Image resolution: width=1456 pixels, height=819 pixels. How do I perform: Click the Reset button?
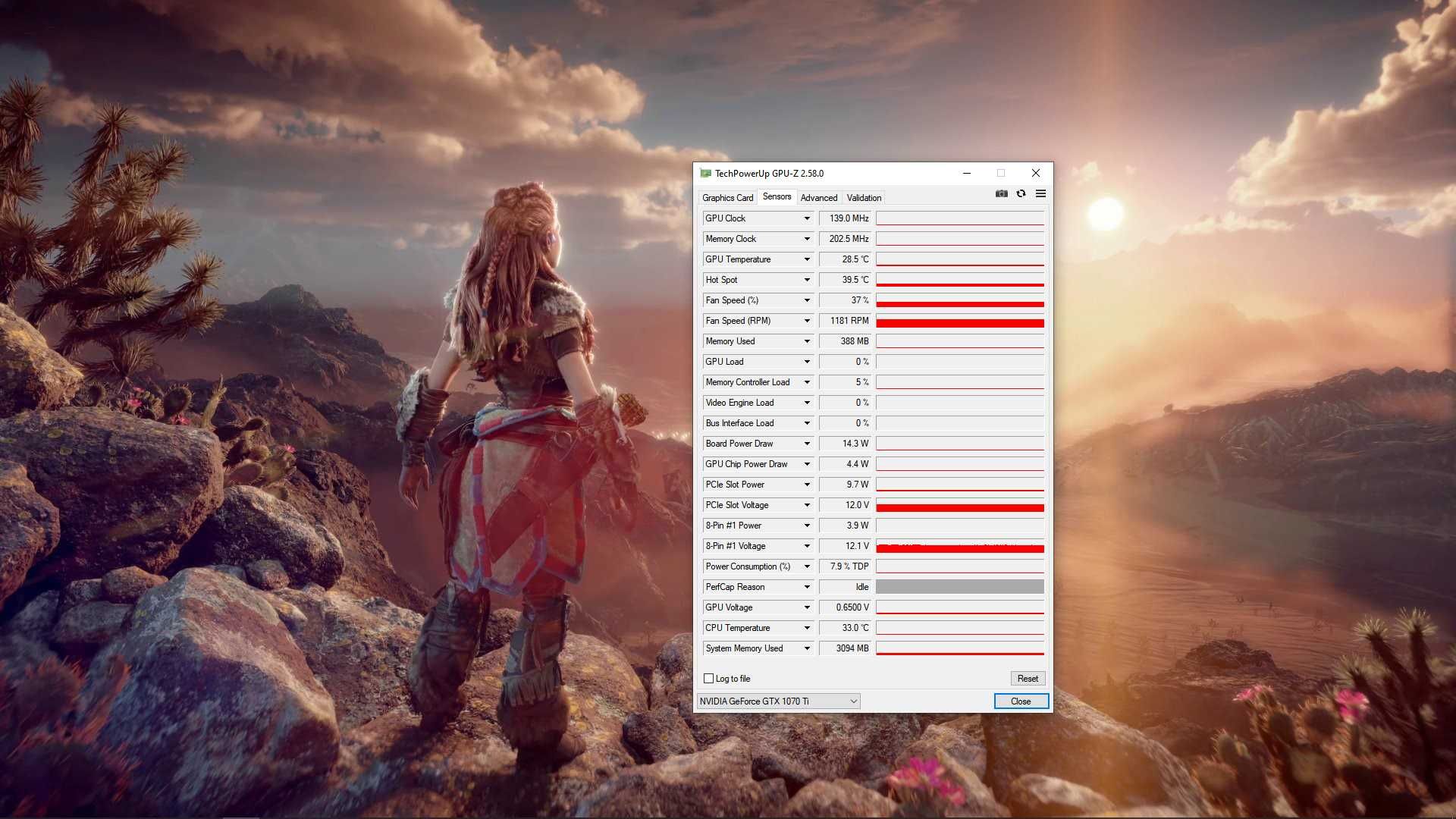tap(1028, 679)
